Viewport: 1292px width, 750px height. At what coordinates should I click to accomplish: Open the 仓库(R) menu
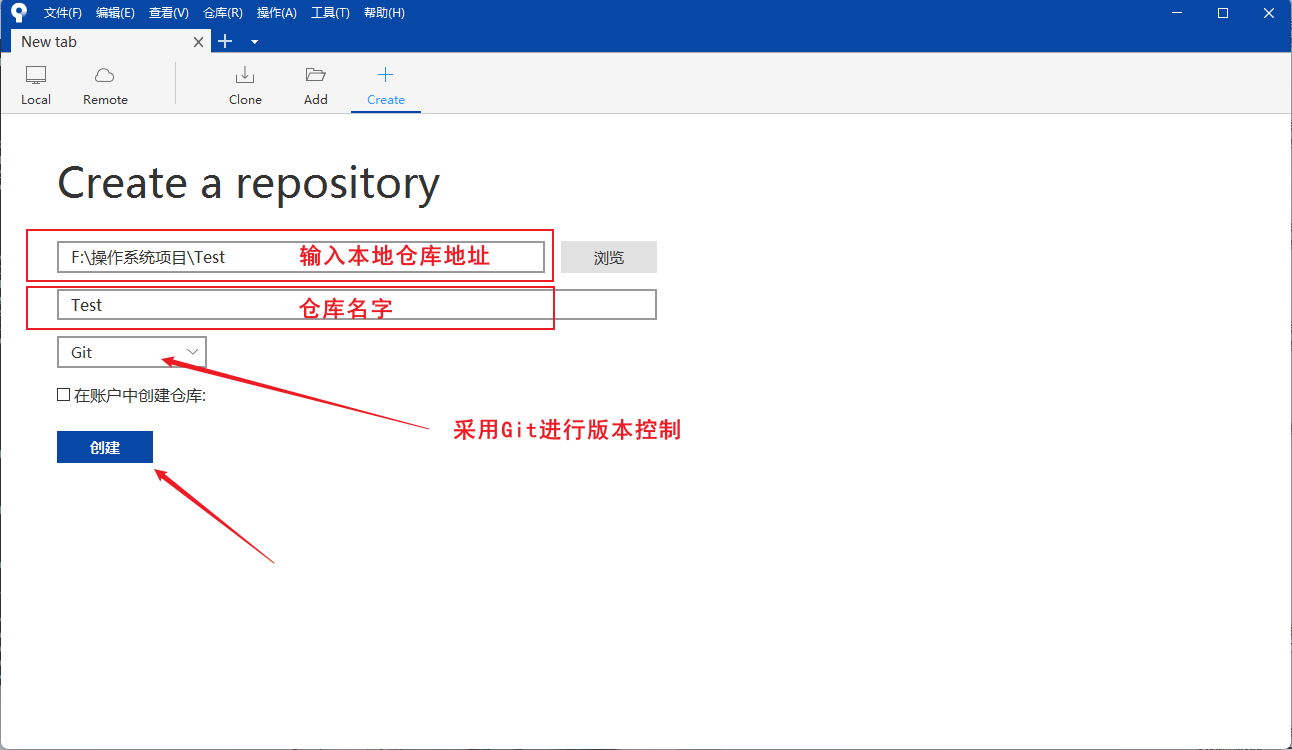tap(222, 13)
